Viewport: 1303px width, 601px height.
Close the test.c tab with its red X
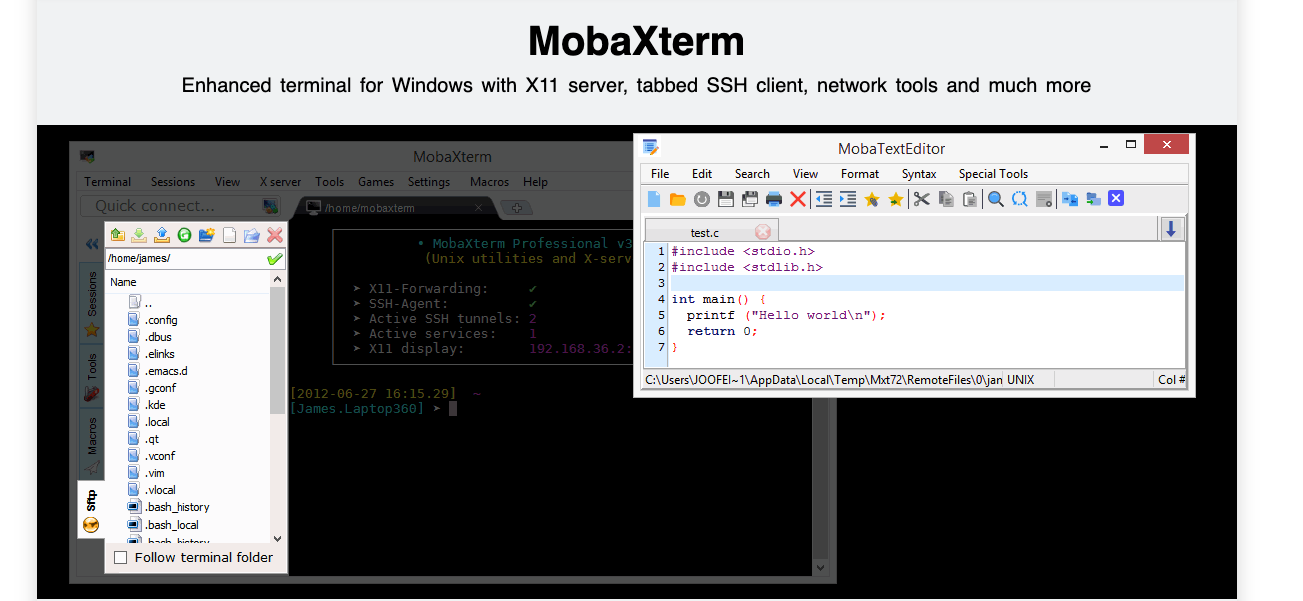tap(762, 232)
